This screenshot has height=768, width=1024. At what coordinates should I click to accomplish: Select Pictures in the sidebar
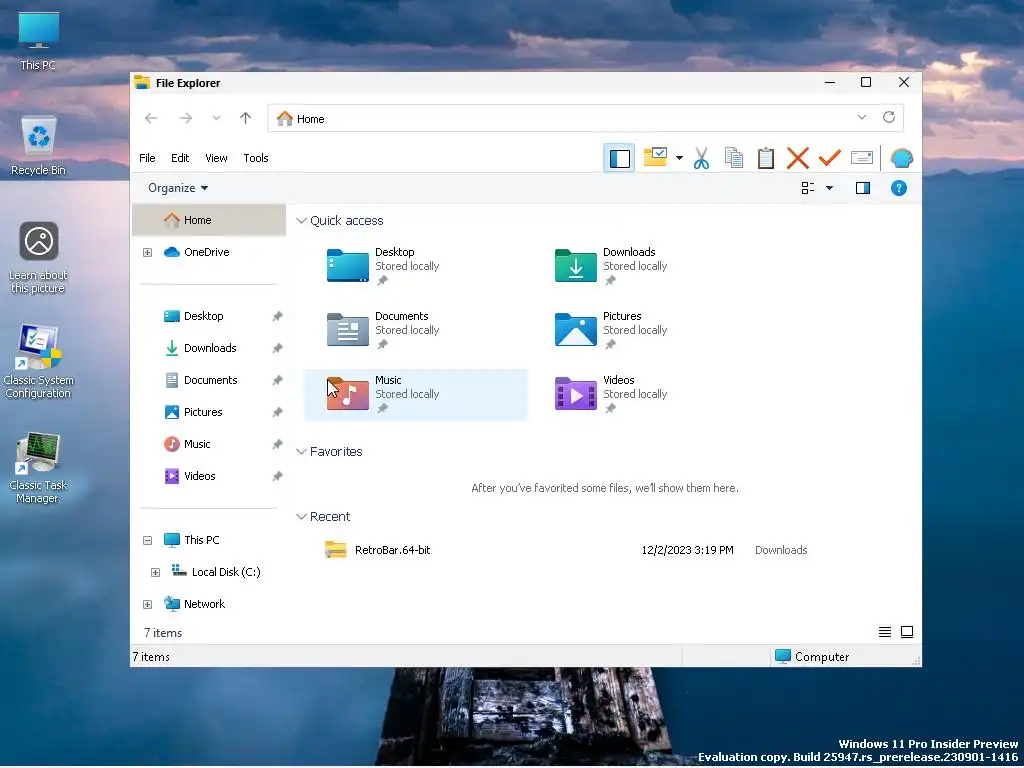pyautogui.click(x=193, y=412)
